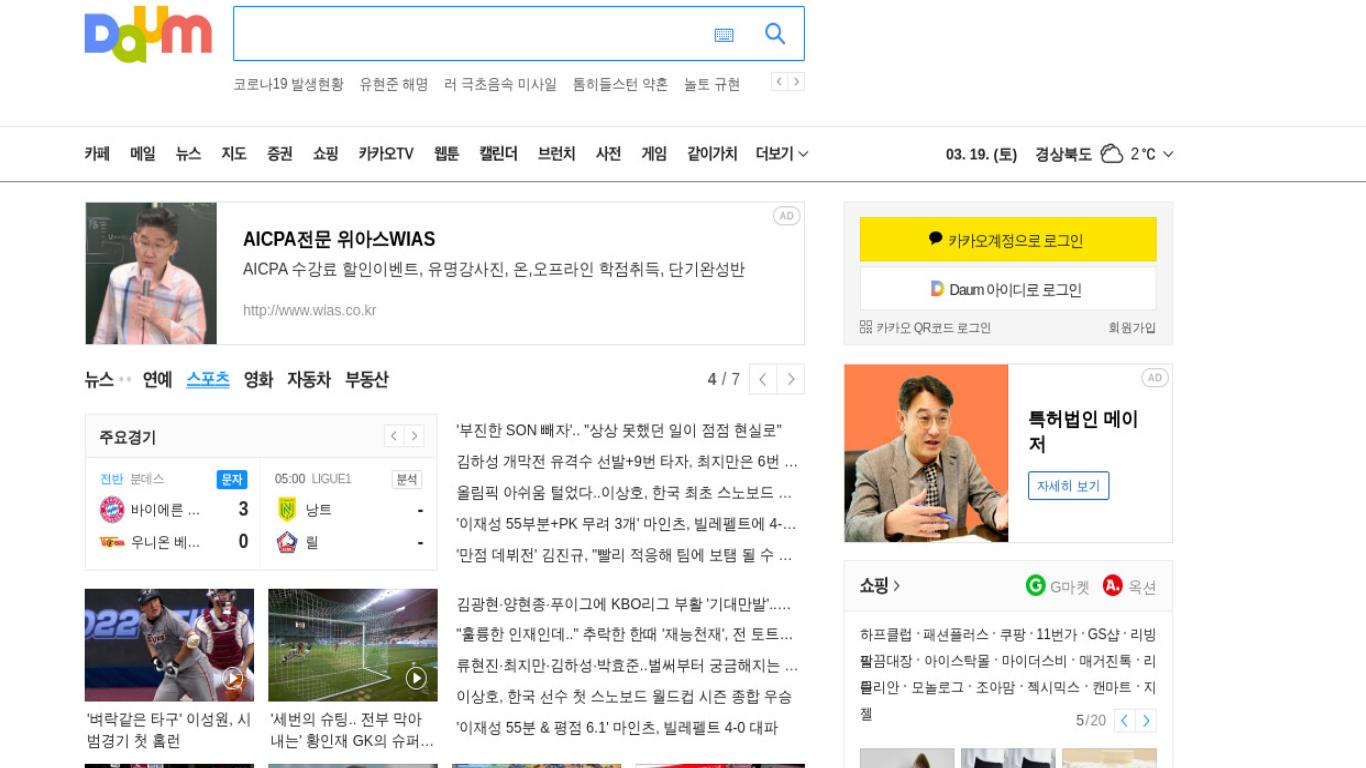This screenshot has height=768, width=1366.
Task: Click 분석 button for Nantes match
Action: click(407, 480)
